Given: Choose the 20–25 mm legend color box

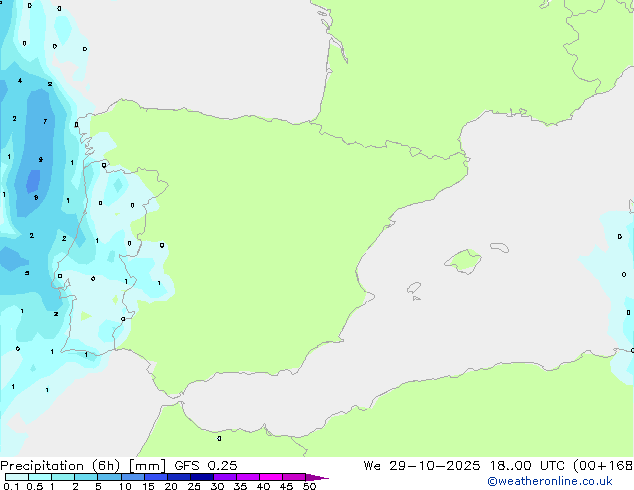Looking at the screenshot, I should click(179, 477).
